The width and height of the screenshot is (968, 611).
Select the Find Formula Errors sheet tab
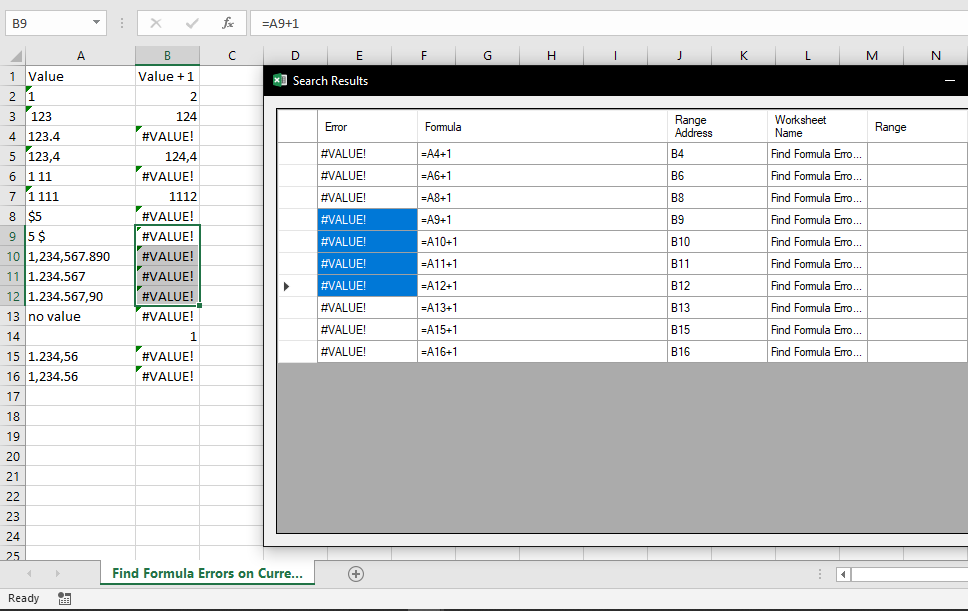[x=206, y=573]
